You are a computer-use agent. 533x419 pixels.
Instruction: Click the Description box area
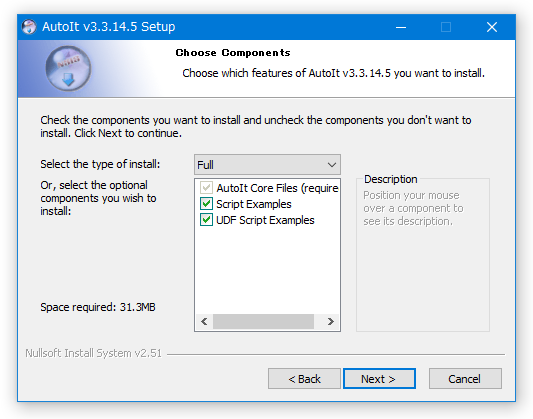click(x=423, y=255)
